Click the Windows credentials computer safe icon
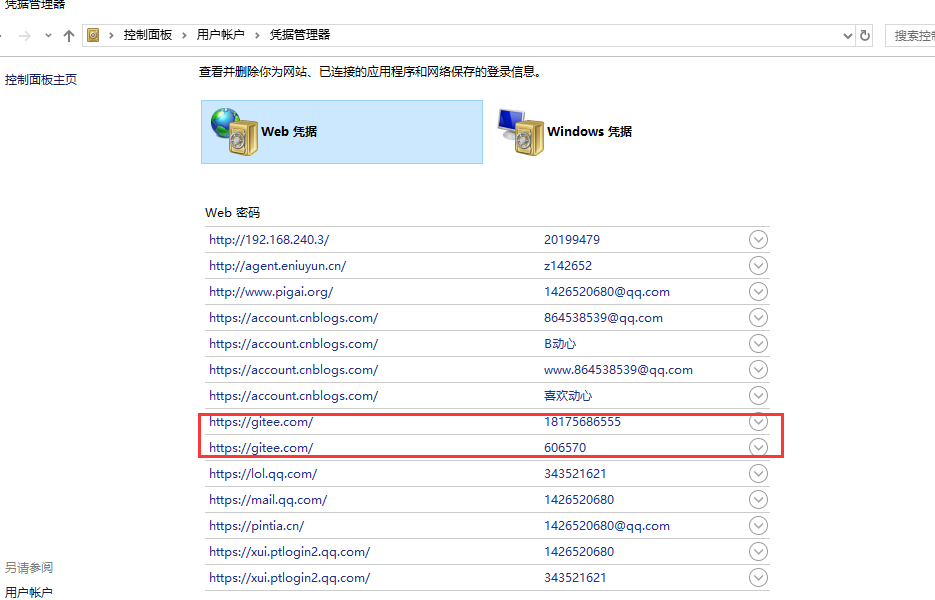 click(x=521, y=132)
